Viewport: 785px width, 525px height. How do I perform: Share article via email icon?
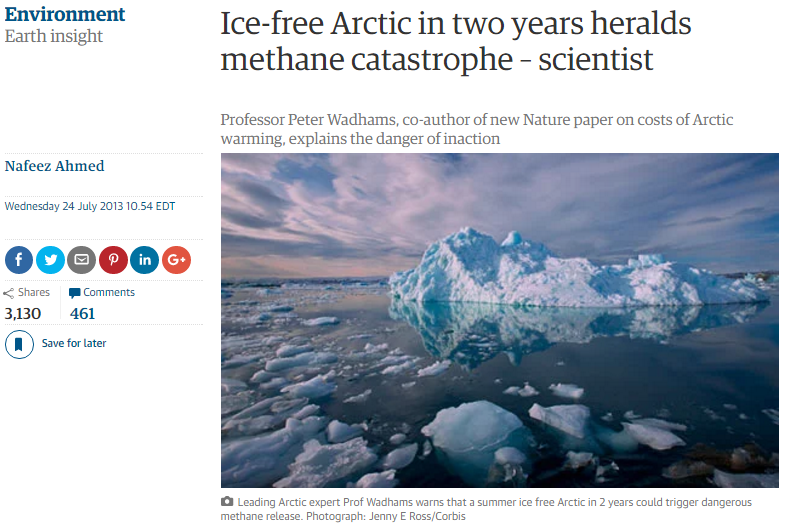coord(82,260)
